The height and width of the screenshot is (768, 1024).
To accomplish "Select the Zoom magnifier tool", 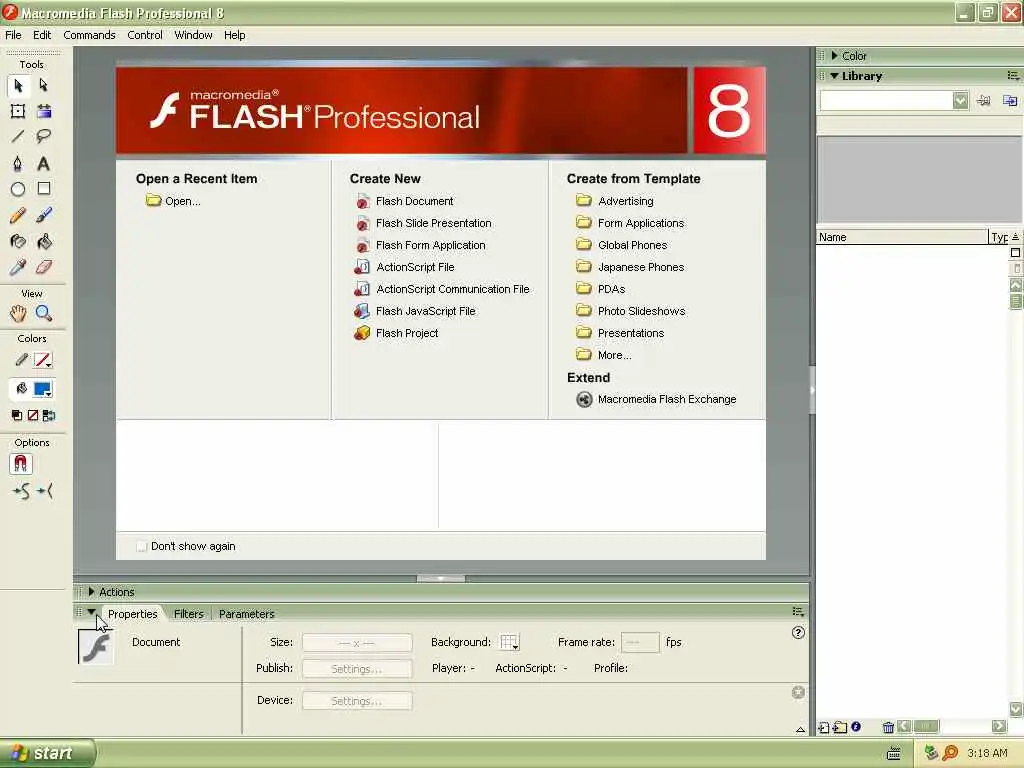I will pyautogui.click(x=44, y=313).
